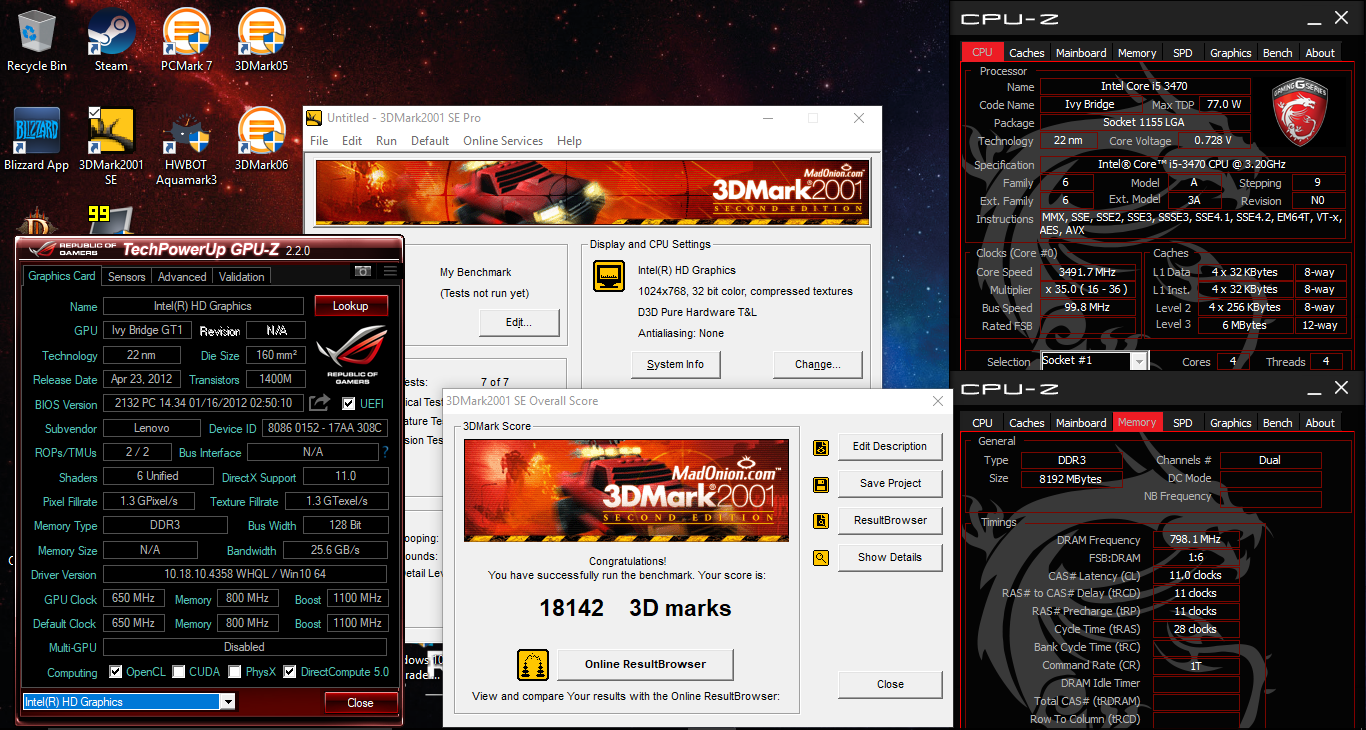
Task: Click the BIOS export arrow icon in GPU-Z
Action: (319, 403)
